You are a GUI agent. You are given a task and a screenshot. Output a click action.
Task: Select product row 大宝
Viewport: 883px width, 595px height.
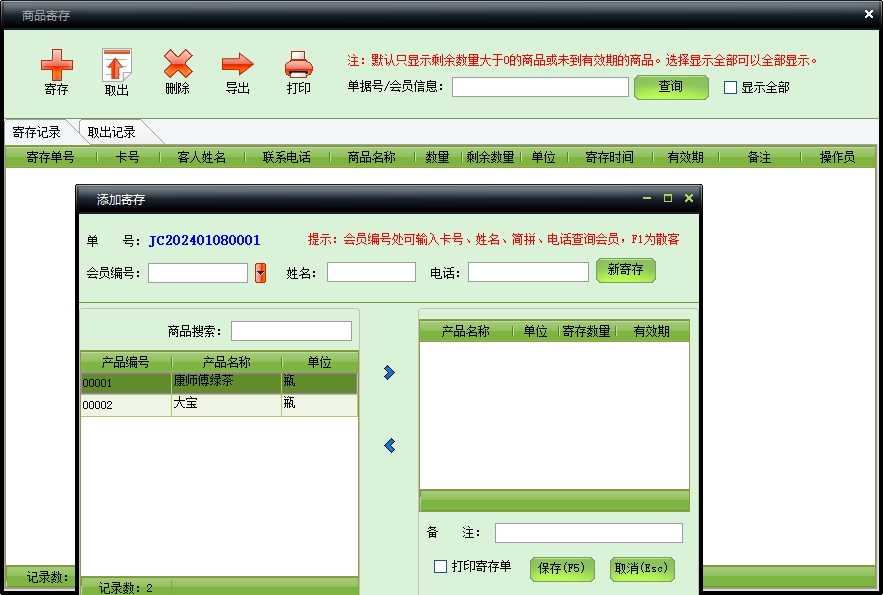tap(218, 405)
